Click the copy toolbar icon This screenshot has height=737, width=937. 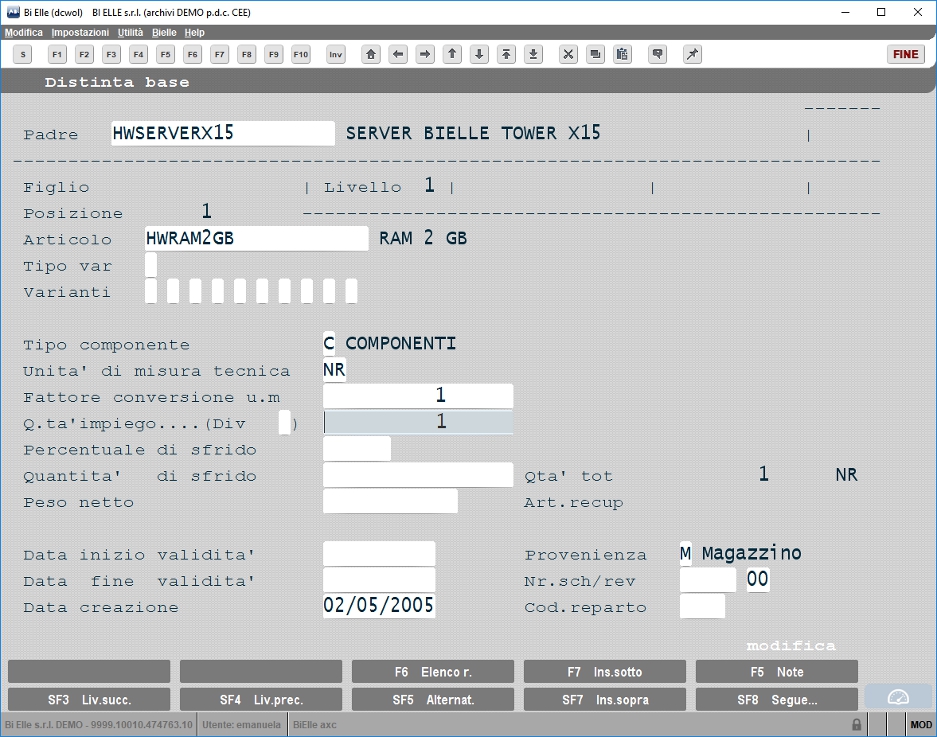[595, 54]
